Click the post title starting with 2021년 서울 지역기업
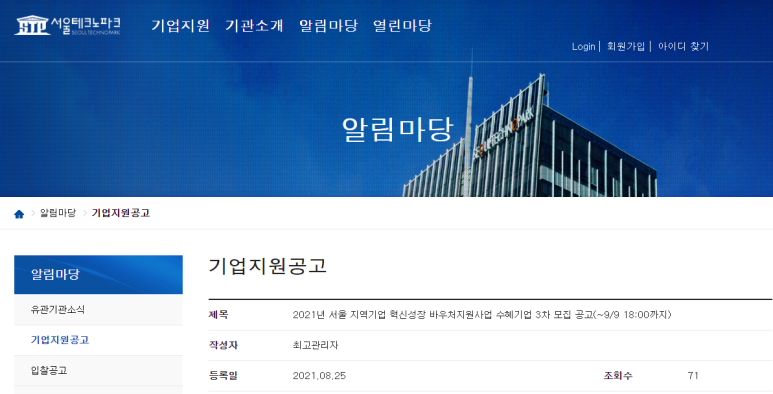Image resolution: width=773 pixels, height=394 pixels. pos(482,315)
